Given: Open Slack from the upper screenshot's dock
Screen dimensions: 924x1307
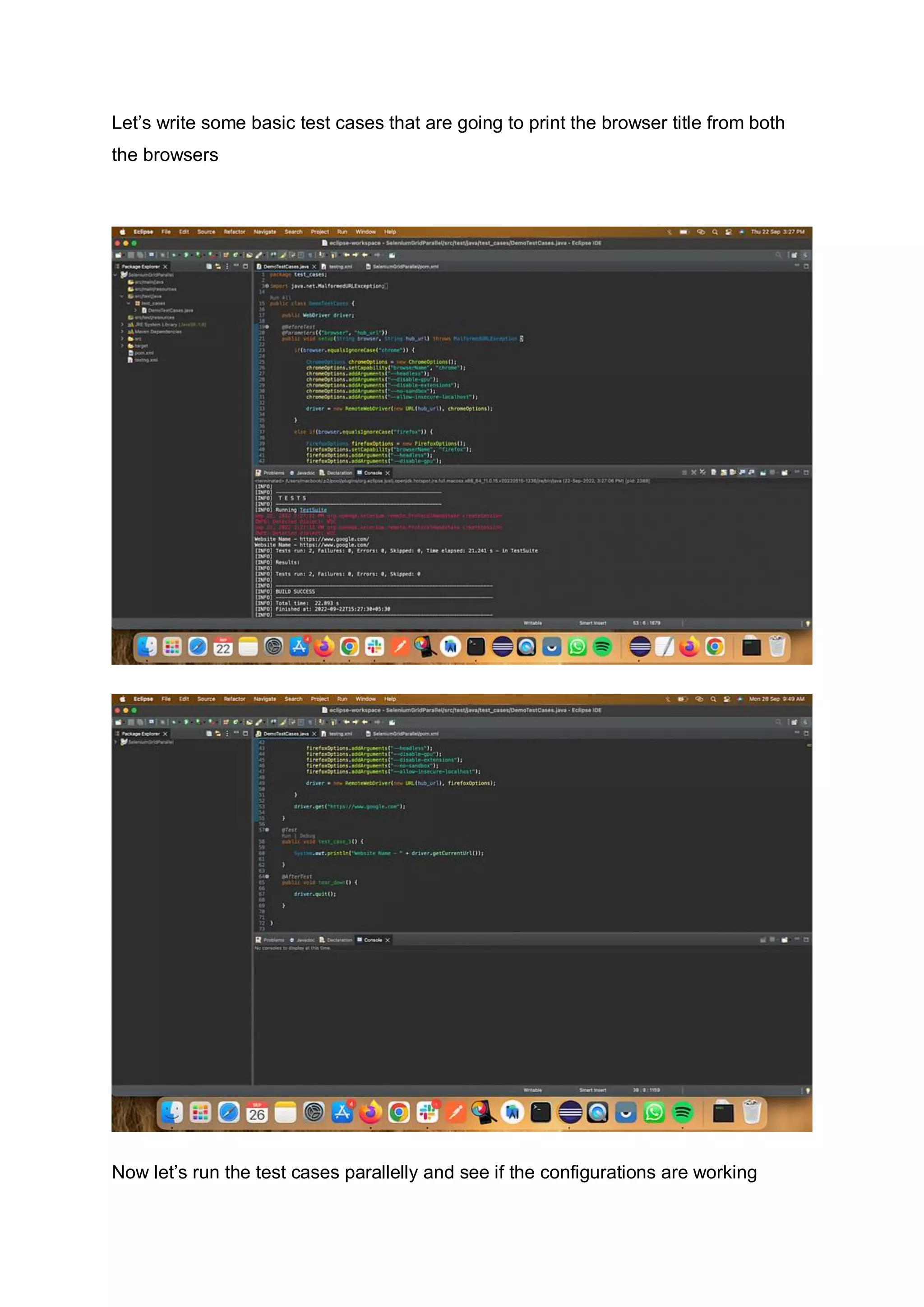Looking at the screenshot, I should 374,647.
